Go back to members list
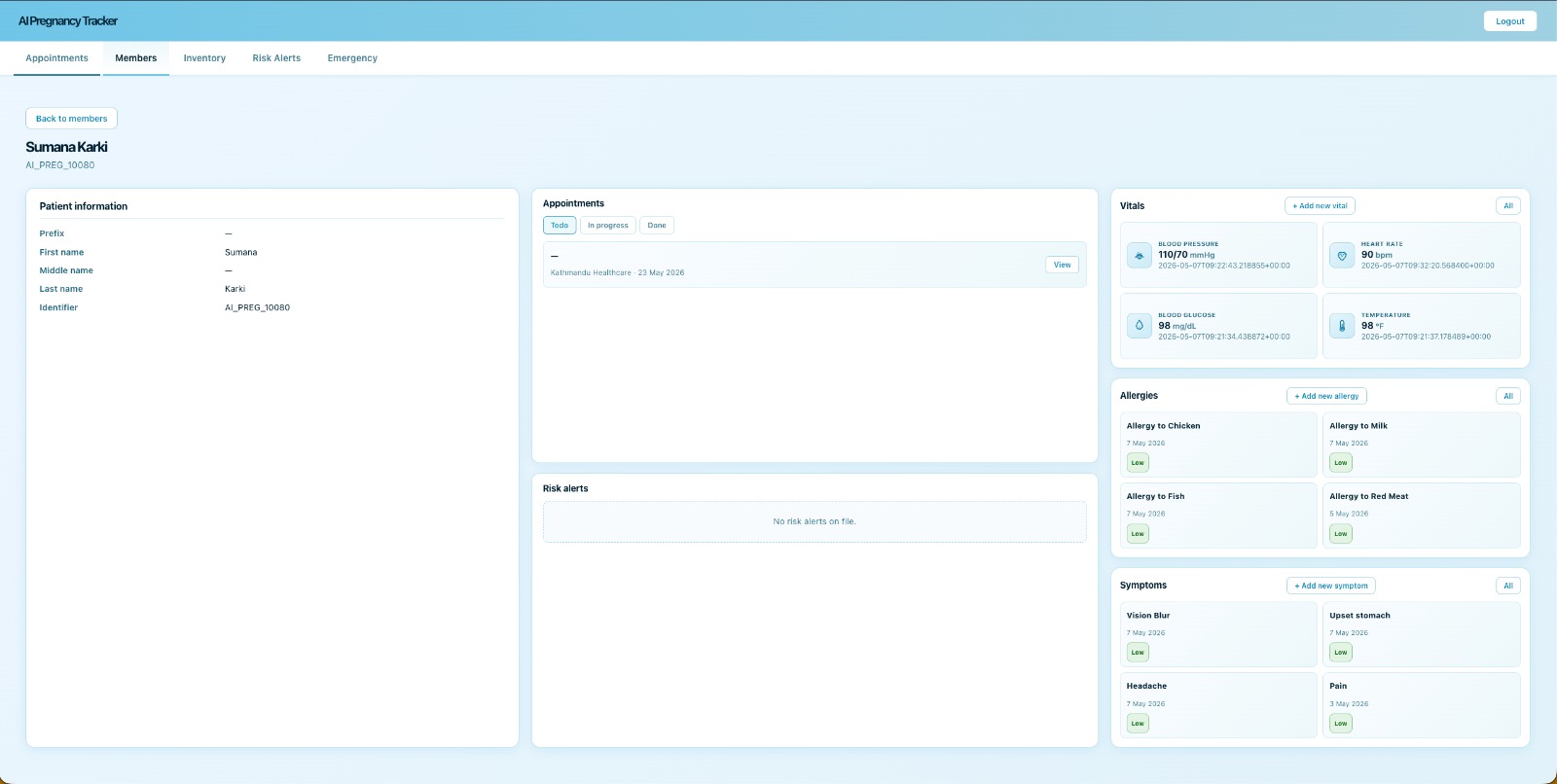1557x784 pixels. pos(72,119)
